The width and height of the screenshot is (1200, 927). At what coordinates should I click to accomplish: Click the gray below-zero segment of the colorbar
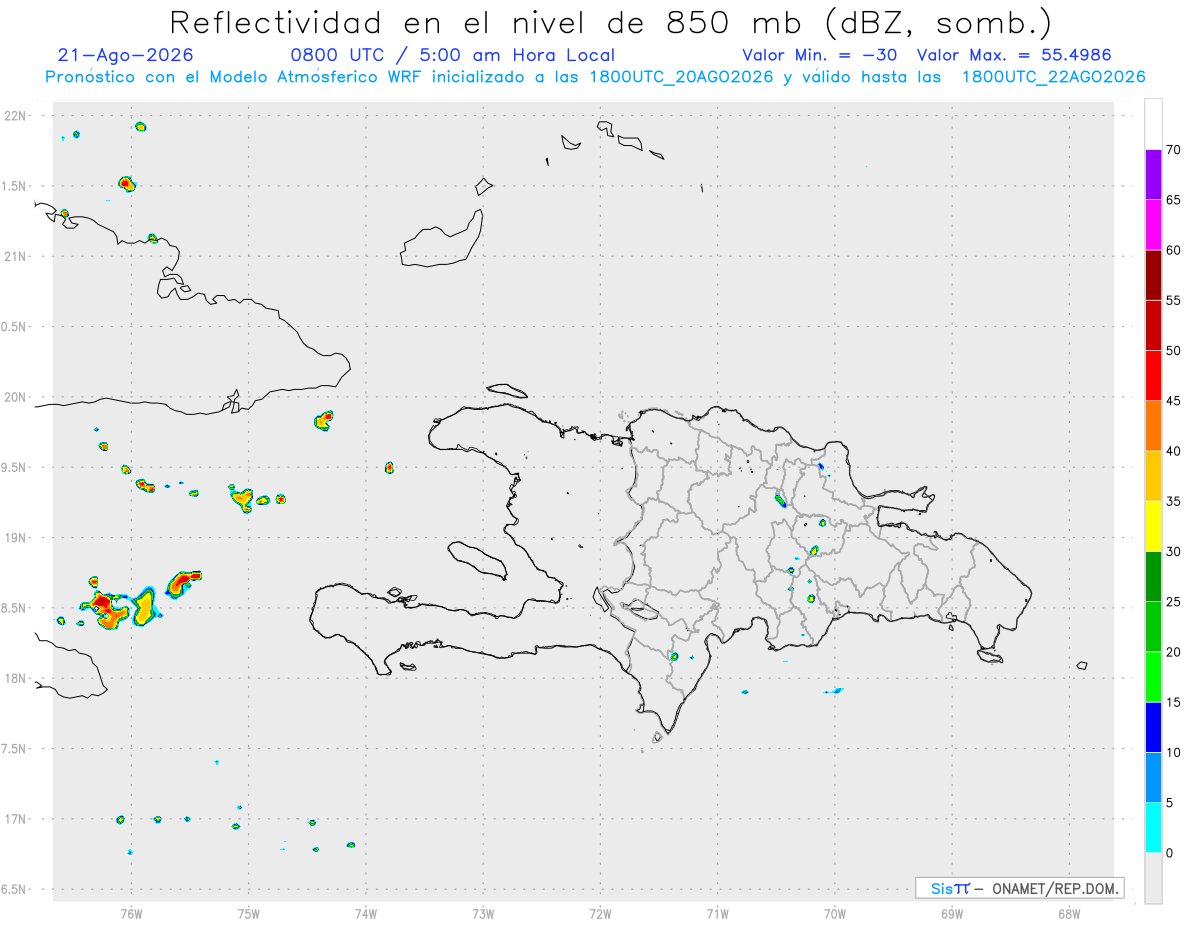tap(1153, 878)
